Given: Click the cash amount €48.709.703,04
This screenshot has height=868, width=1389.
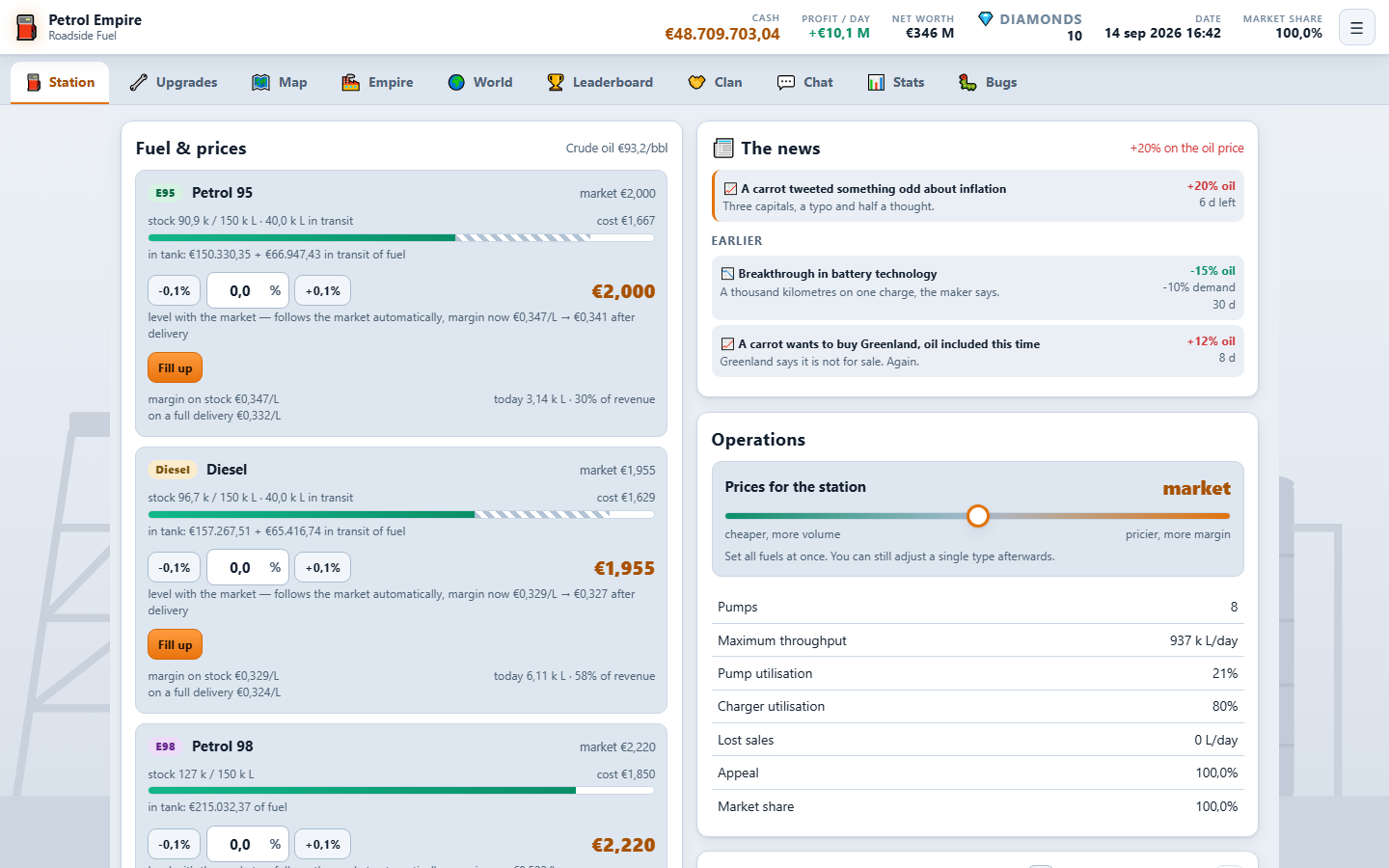Looking at the screenshot, I should 722,35.
